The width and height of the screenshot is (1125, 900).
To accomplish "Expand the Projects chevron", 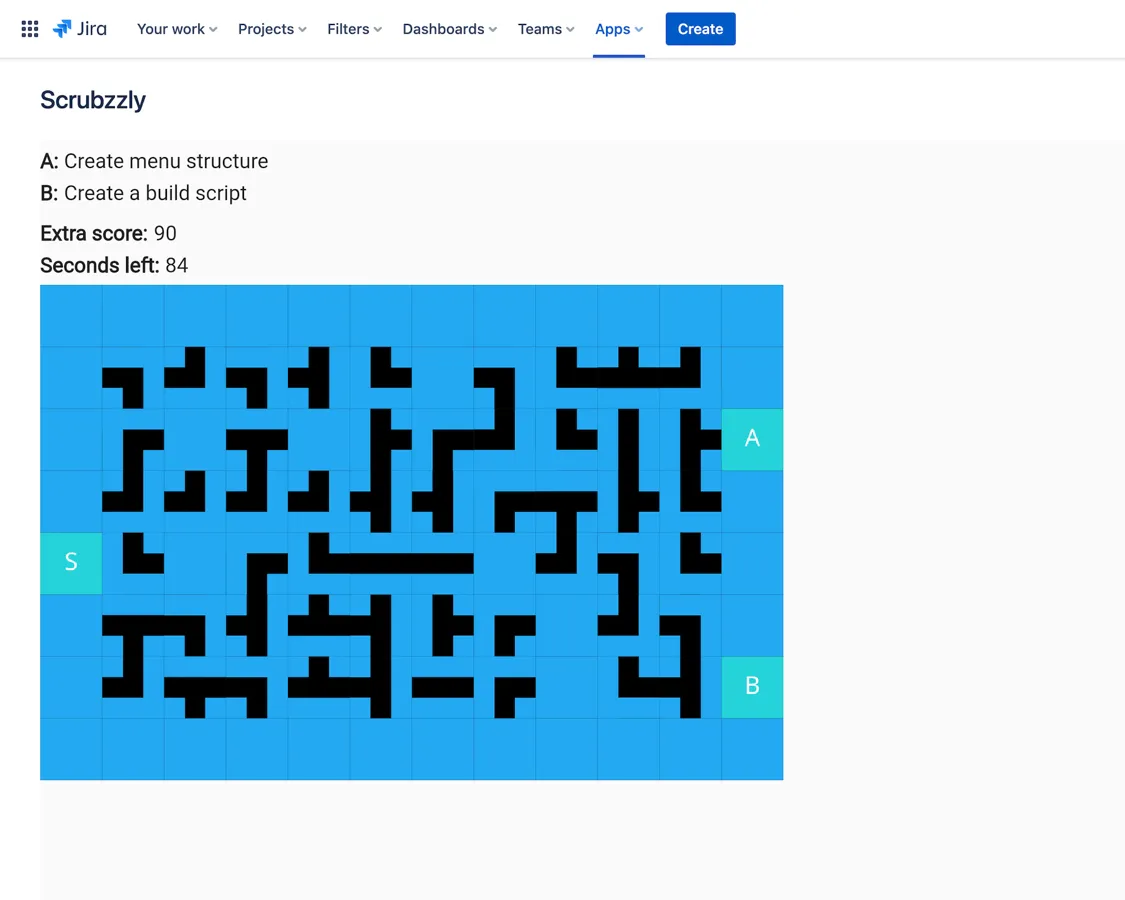I will 303,29.
